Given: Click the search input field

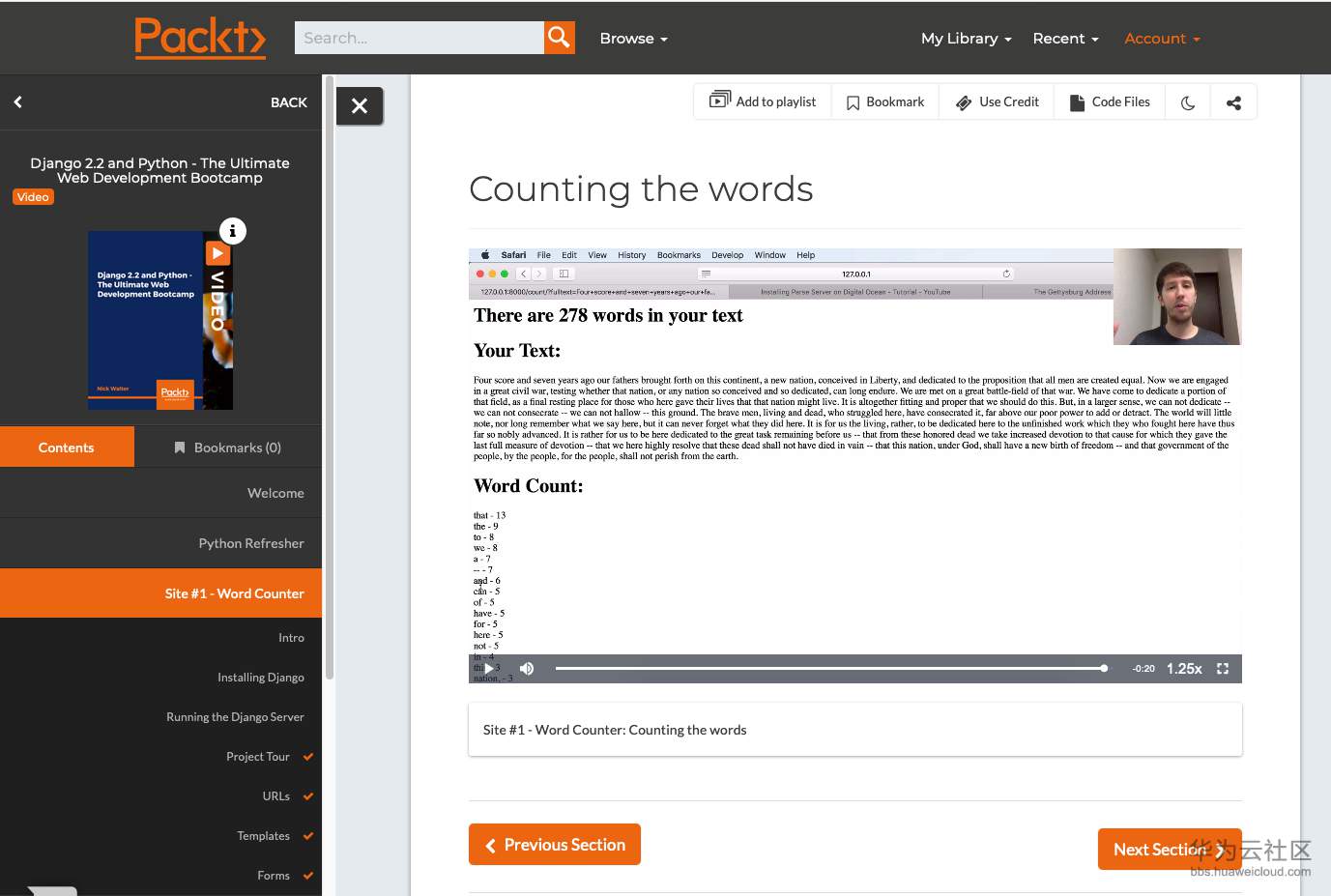Looking at the screenshot, I should click(420, 38).
